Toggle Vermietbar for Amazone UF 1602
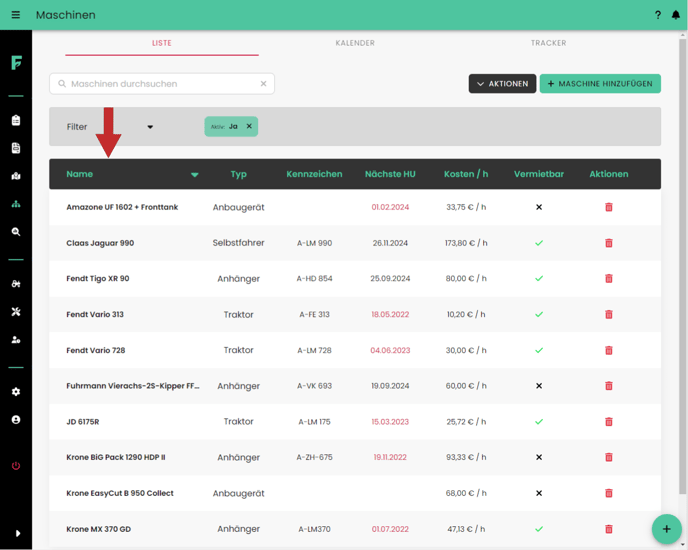 coord(539,207)
